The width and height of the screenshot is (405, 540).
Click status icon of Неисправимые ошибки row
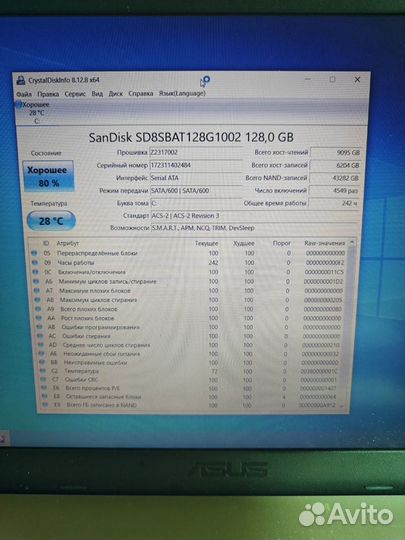[x=42, y=362]
